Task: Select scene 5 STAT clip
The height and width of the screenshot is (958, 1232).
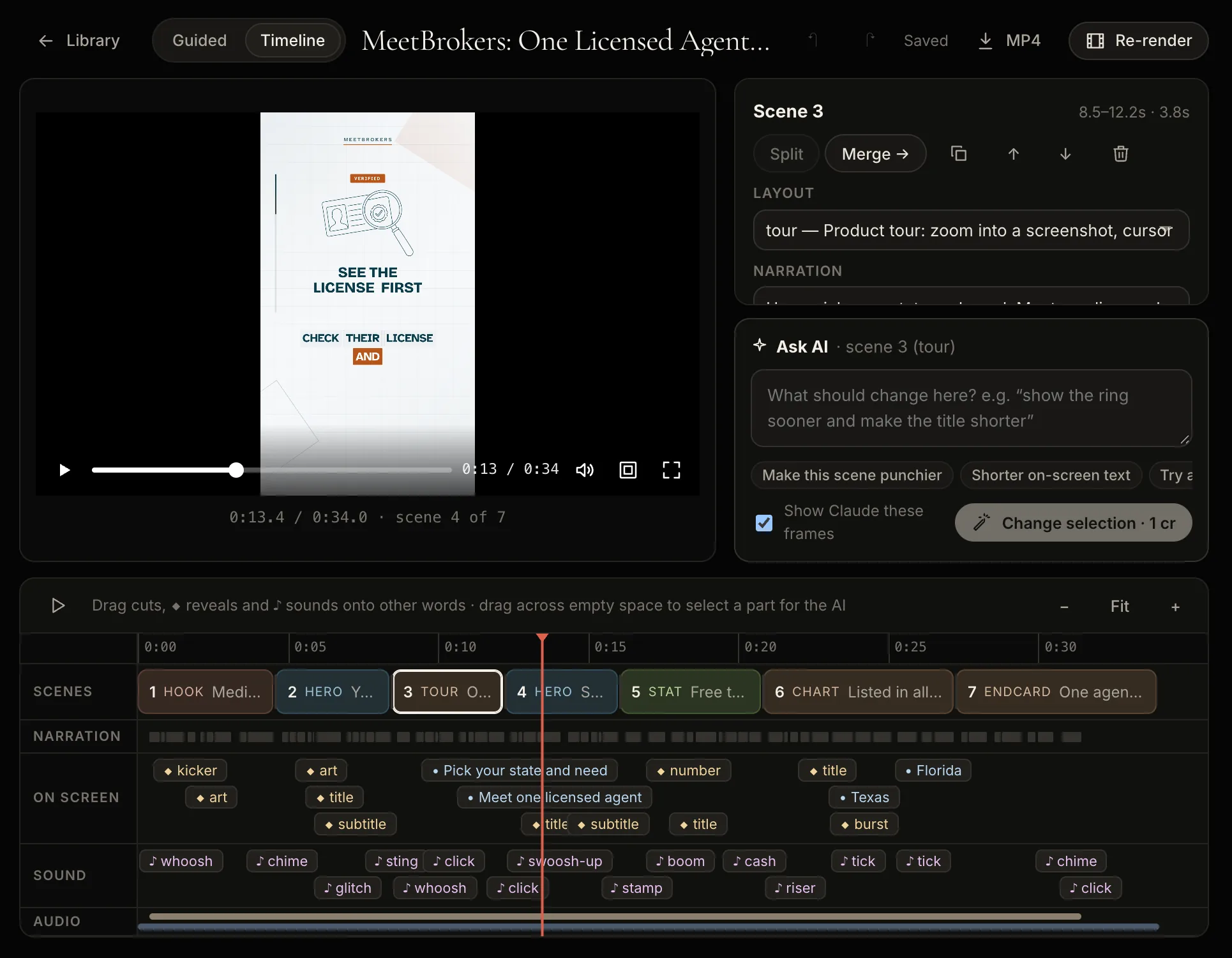Action: click(690, 692)
